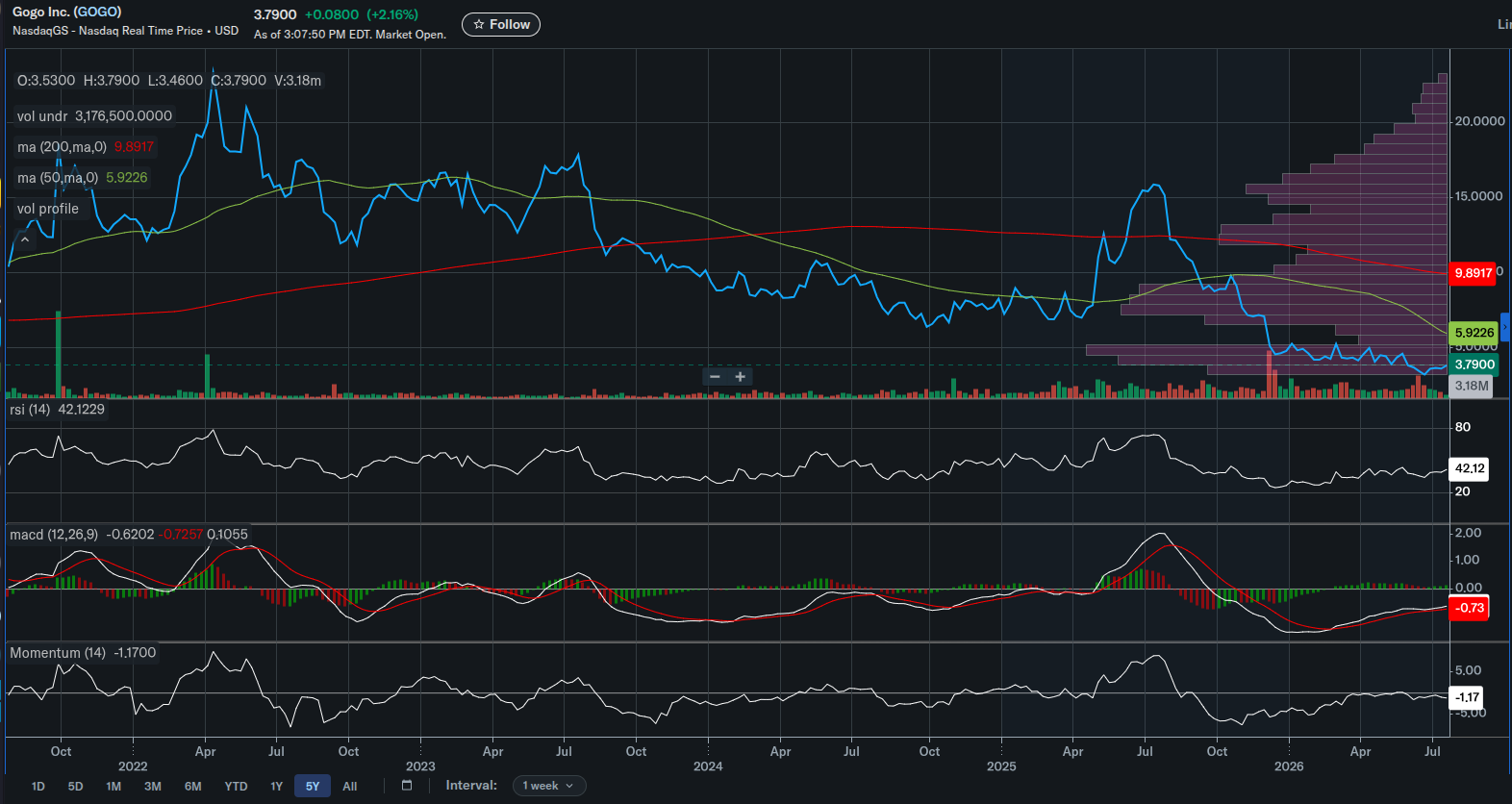
Task: Click the vol profile indicator label
Action: point(48,209)
